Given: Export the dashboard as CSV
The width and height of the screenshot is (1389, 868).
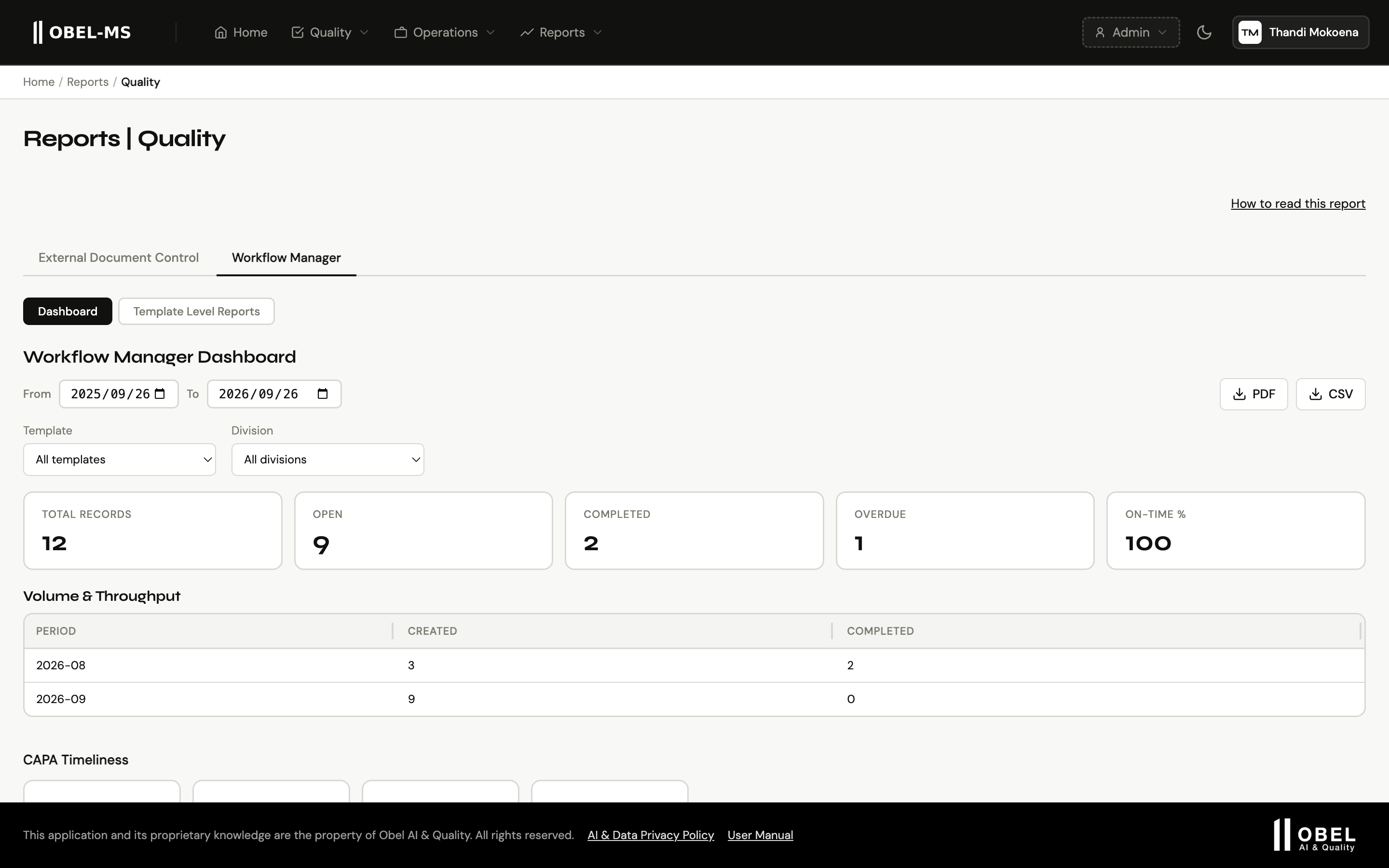Looking at the screenshot, I should pos(1331,394).
